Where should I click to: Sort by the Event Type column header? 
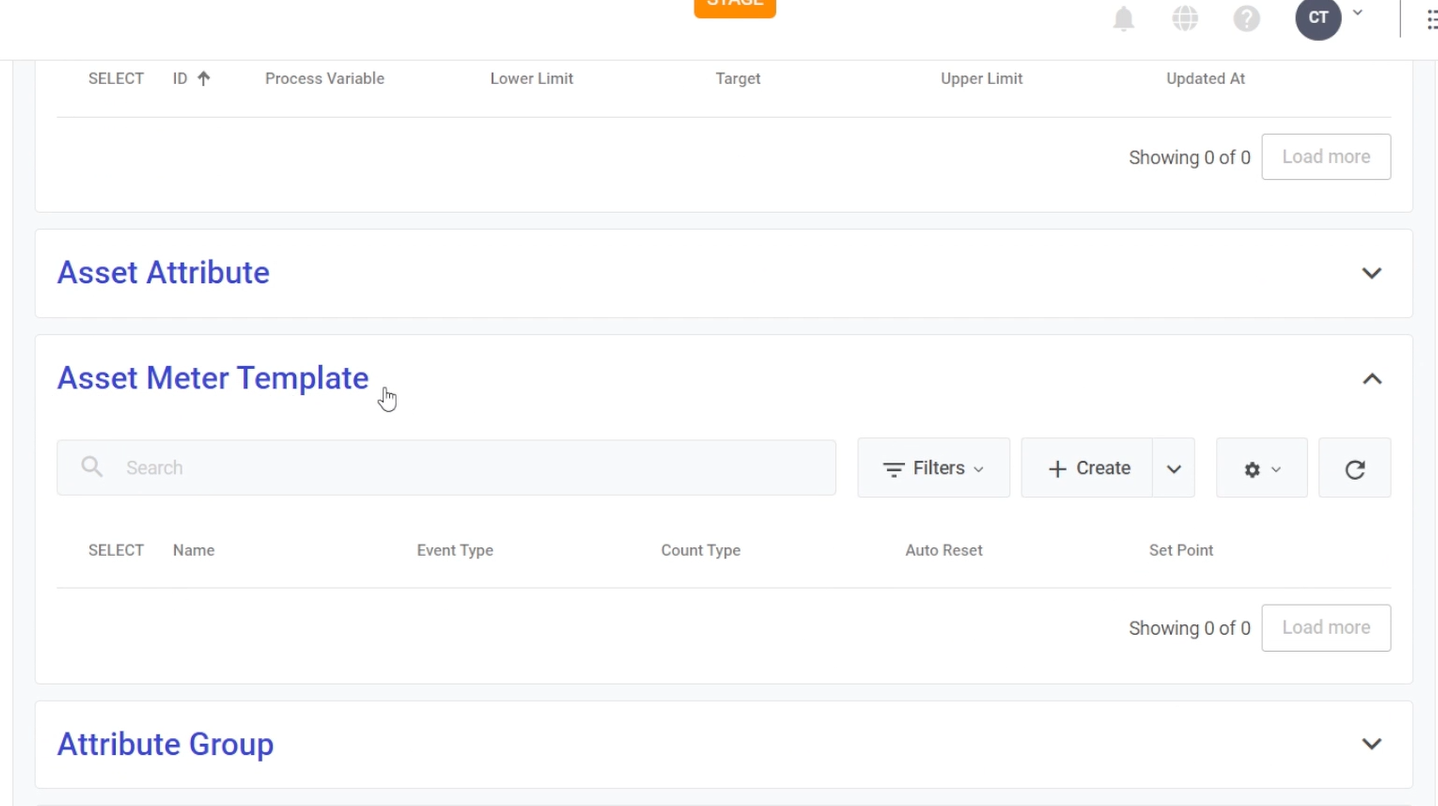coord(455,550)
